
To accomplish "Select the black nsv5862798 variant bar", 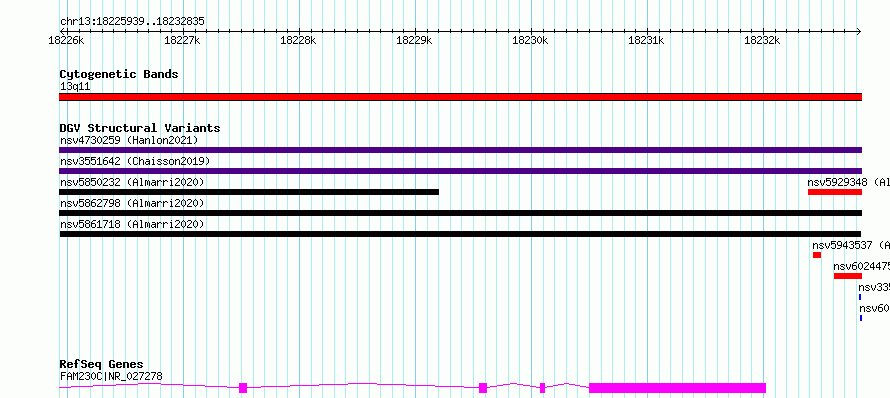I will point(460,213).
